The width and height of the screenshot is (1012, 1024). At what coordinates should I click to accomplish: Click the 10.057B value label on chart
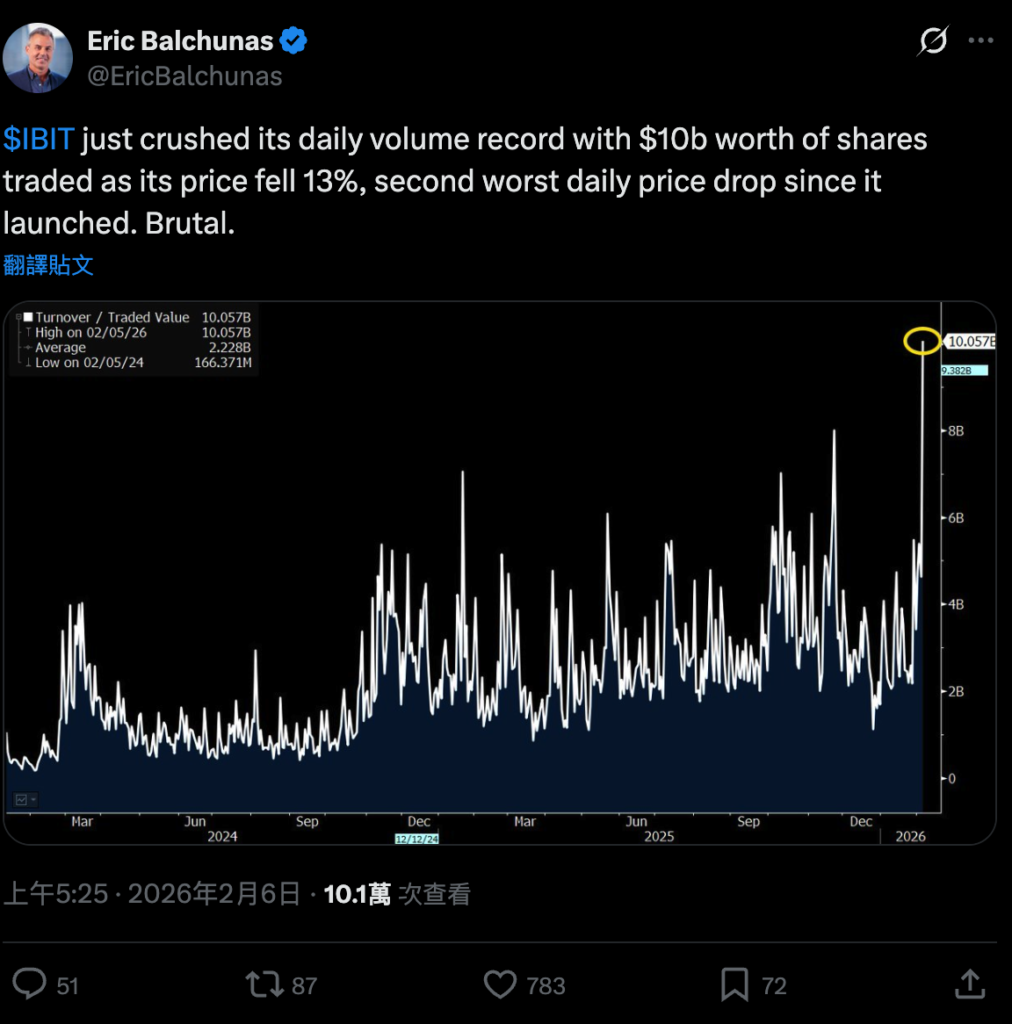(x=970, y=341)
